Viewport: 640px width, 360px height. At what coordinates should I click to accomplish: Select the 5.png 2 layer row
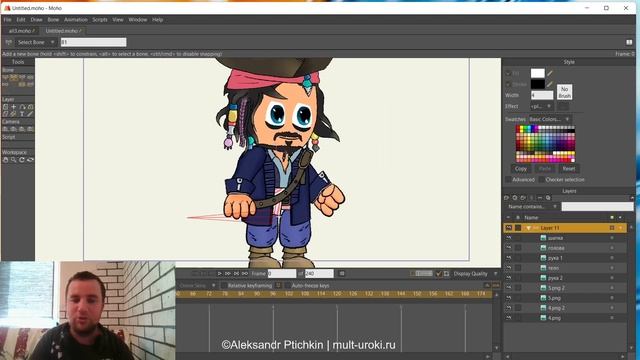coord(565,288)
